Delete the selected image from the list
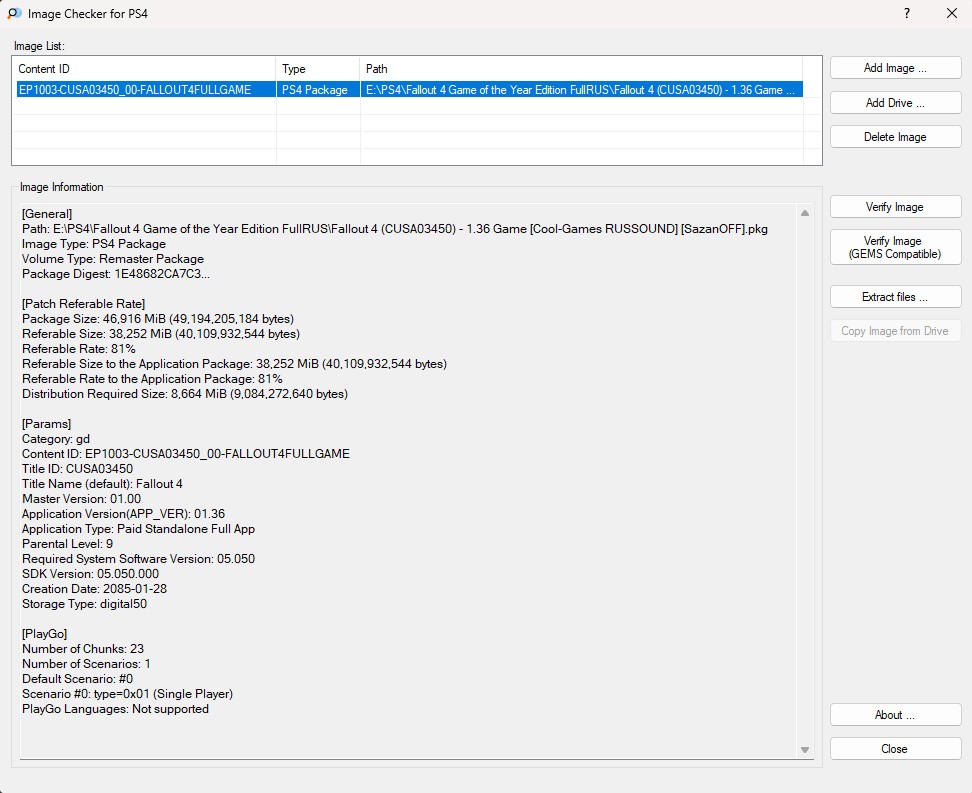The image size is (972, 793). (x=895, y=137)
